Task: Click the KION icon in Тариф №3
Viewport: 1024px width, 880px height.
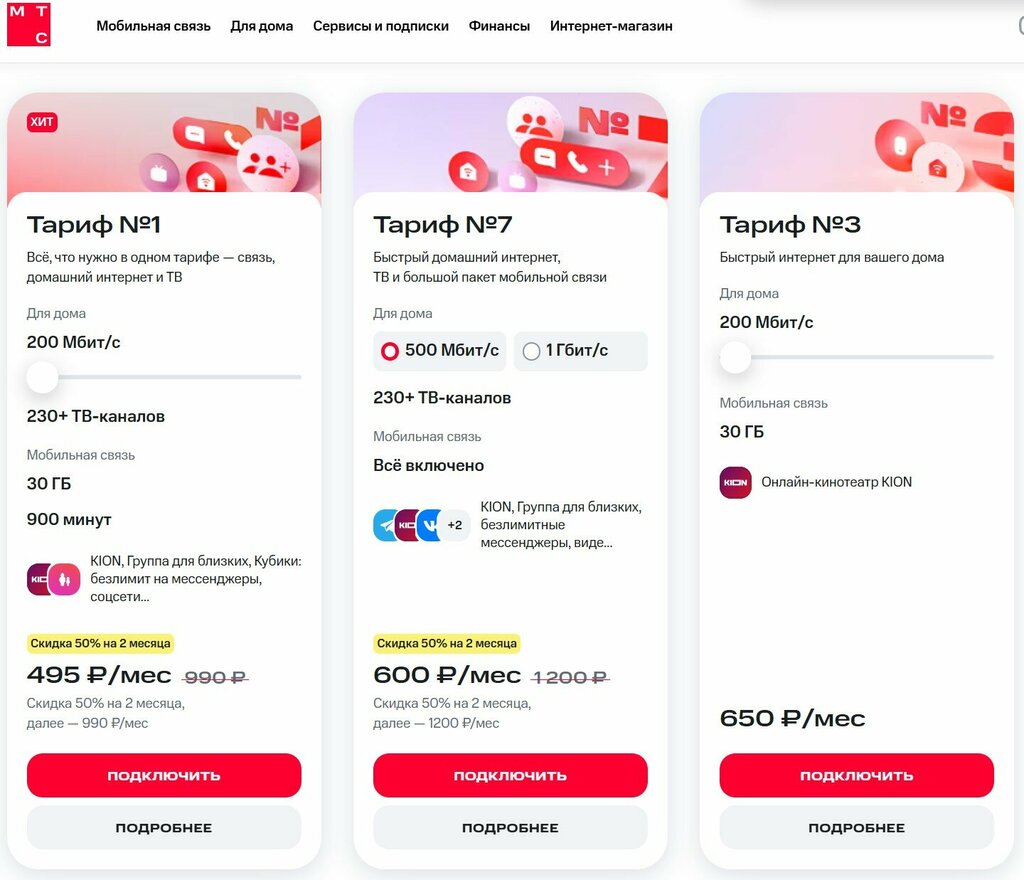Action: coord(735,482)
